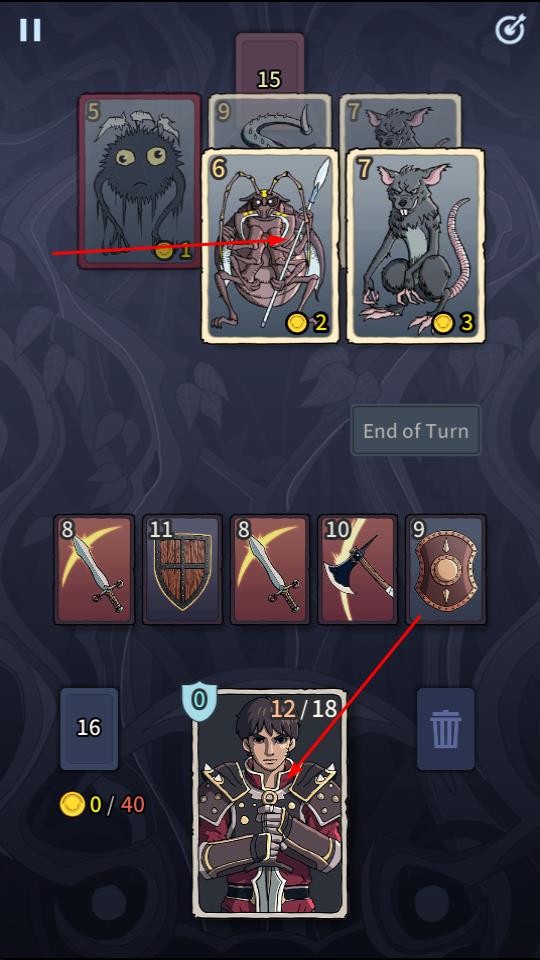540x960 pixels.
Task: Select the wooden shield card valued 11
Action: (182, 569)
